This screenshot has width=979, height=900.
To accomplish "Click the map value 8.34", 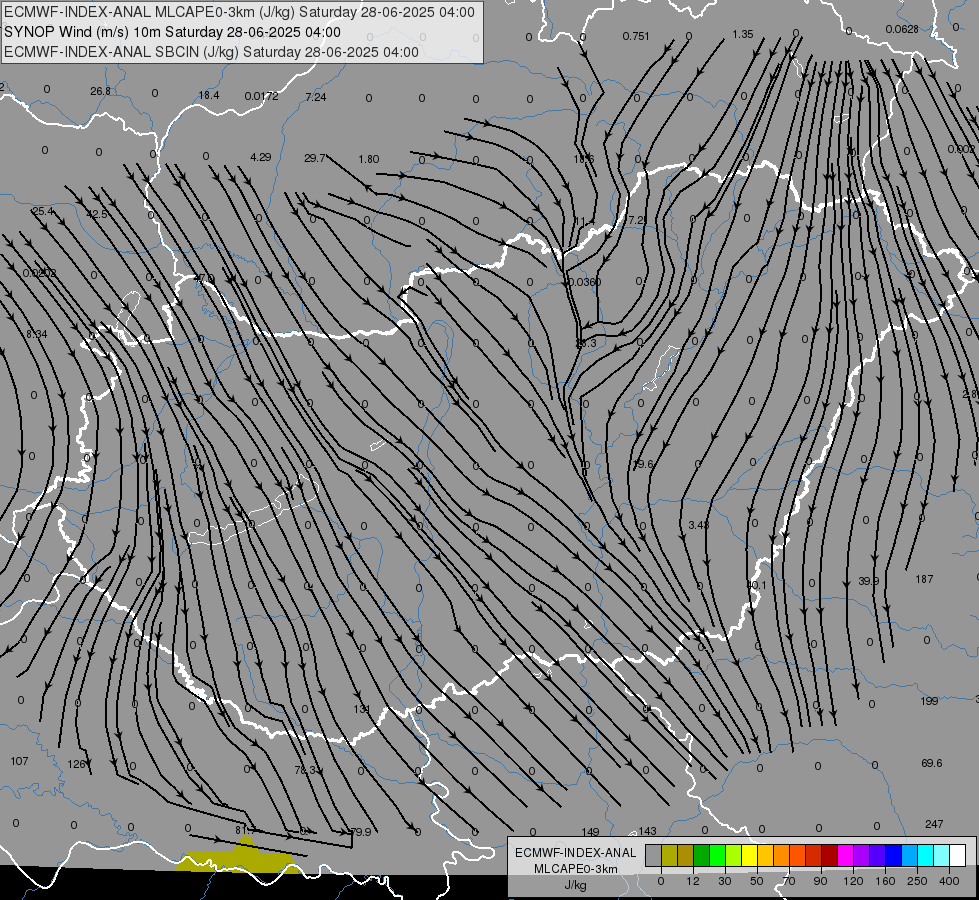I will [x=36, y=334].
